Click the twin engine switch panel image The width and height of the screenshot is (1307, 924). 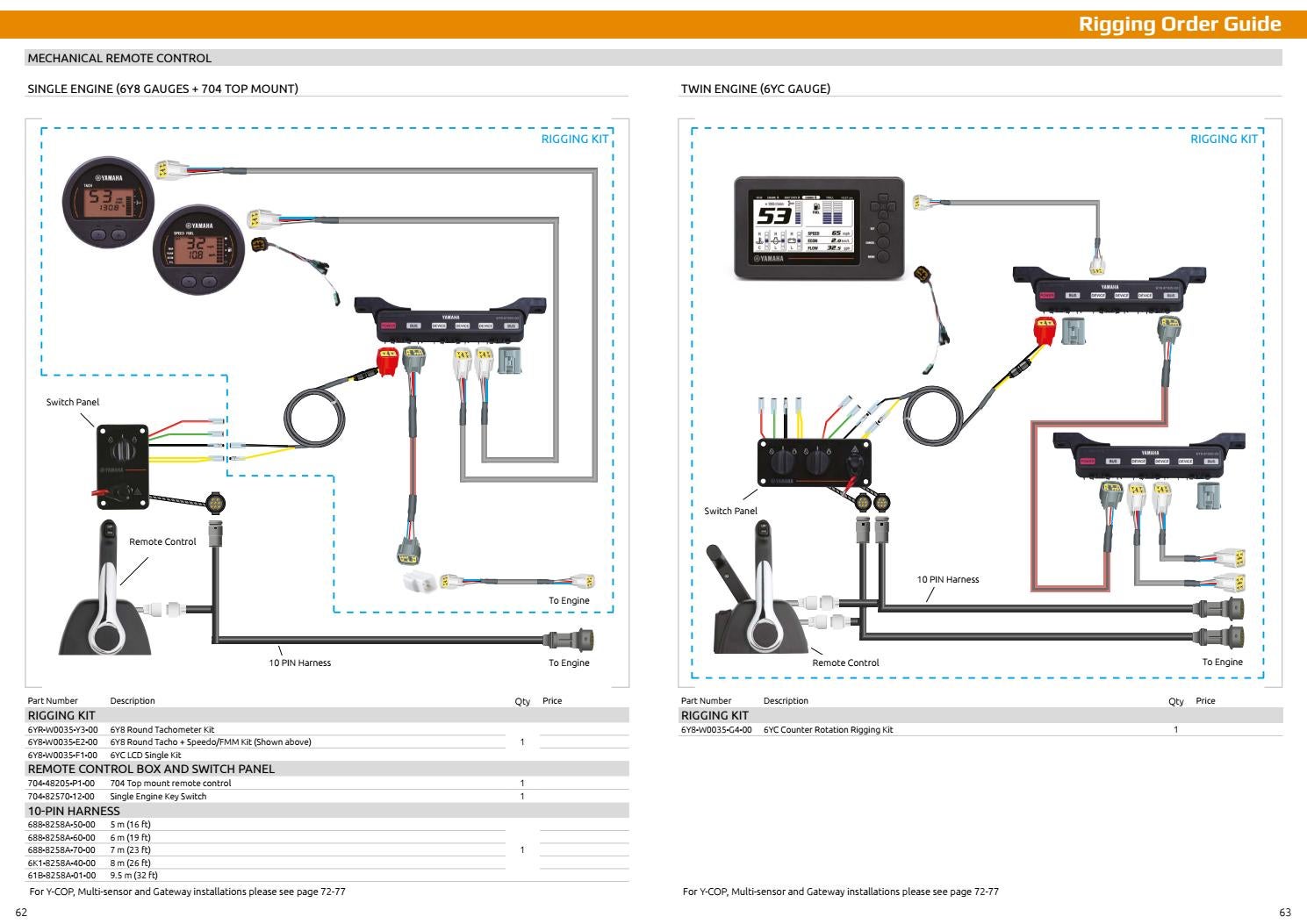(x=816, y=463)
